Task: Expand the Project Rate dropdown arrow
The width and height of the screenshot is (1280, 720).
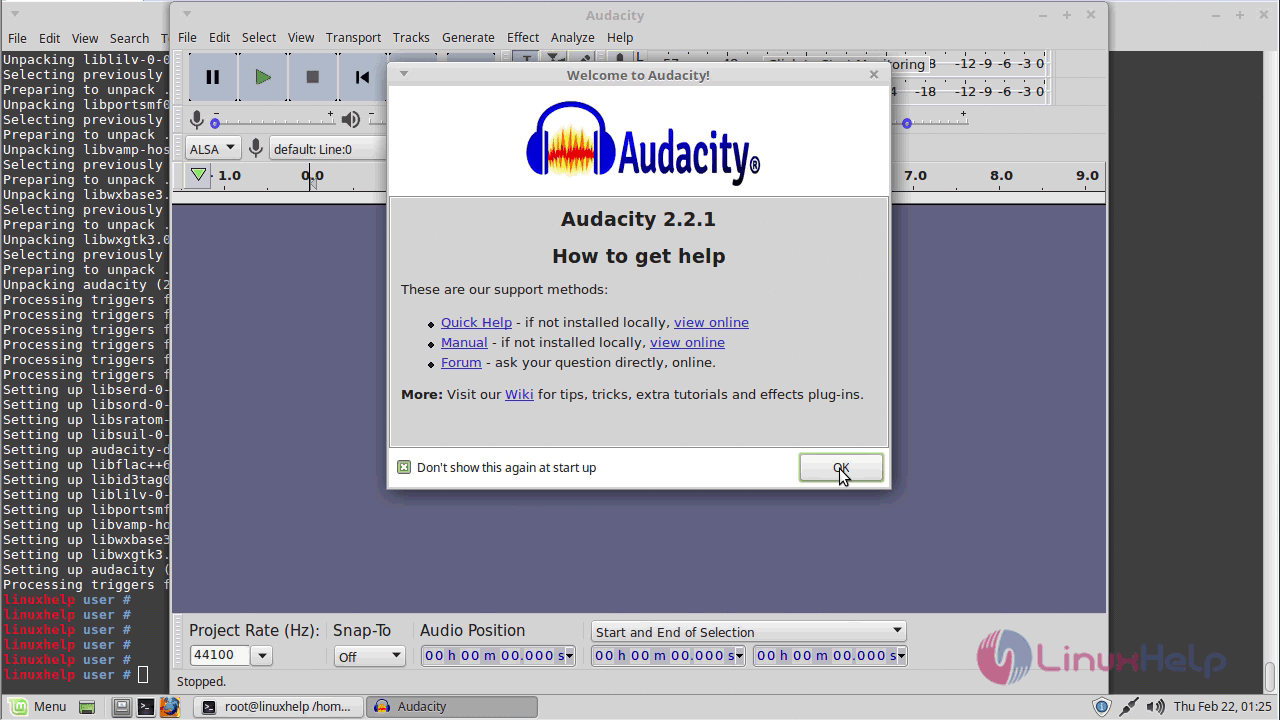Action: [x=262, y=656]
